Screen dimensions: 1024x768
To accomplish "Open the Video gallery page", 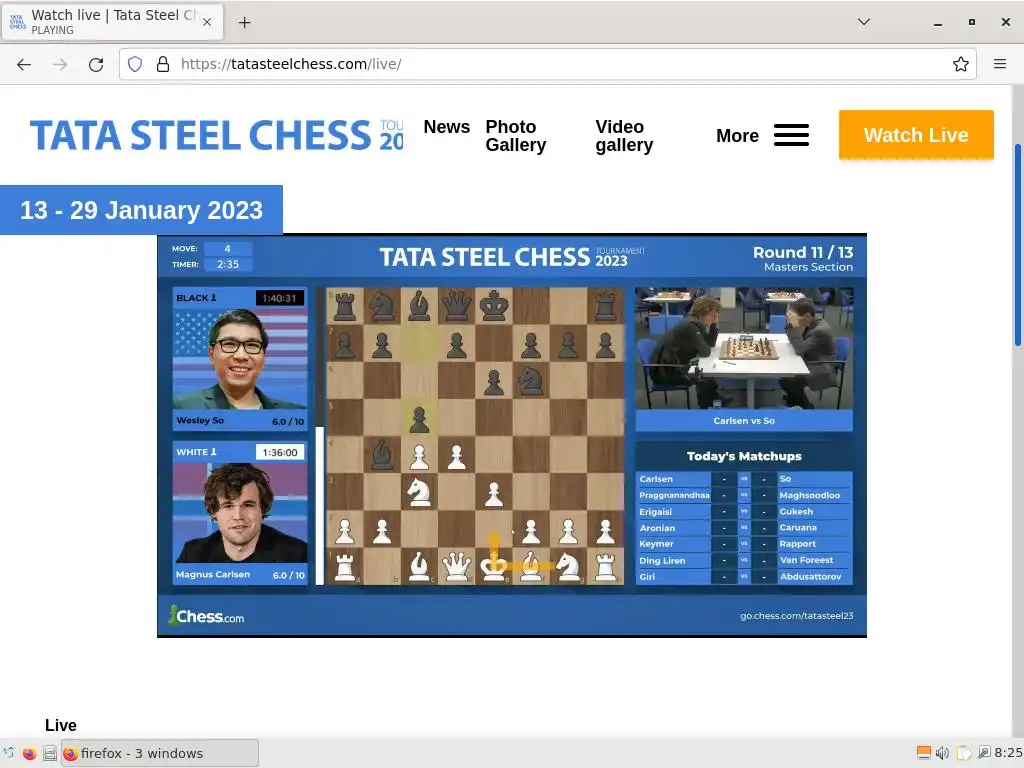I will click(x=624, y=136).
